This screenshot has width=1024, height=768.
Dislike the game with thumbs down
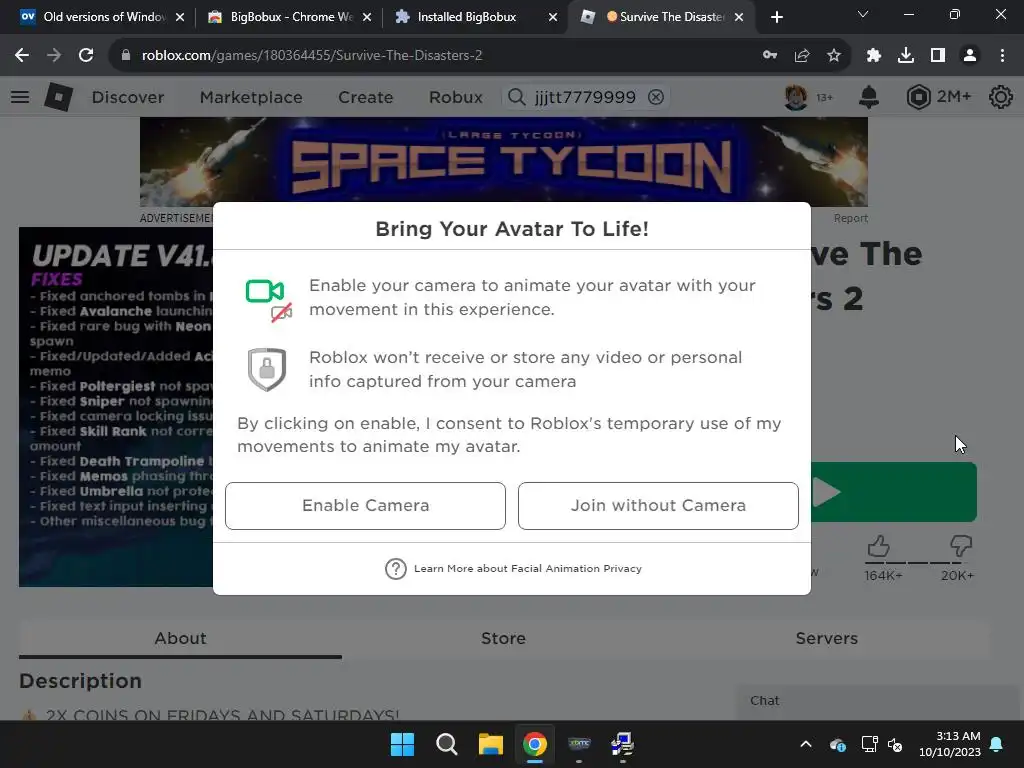coord(961,546)
